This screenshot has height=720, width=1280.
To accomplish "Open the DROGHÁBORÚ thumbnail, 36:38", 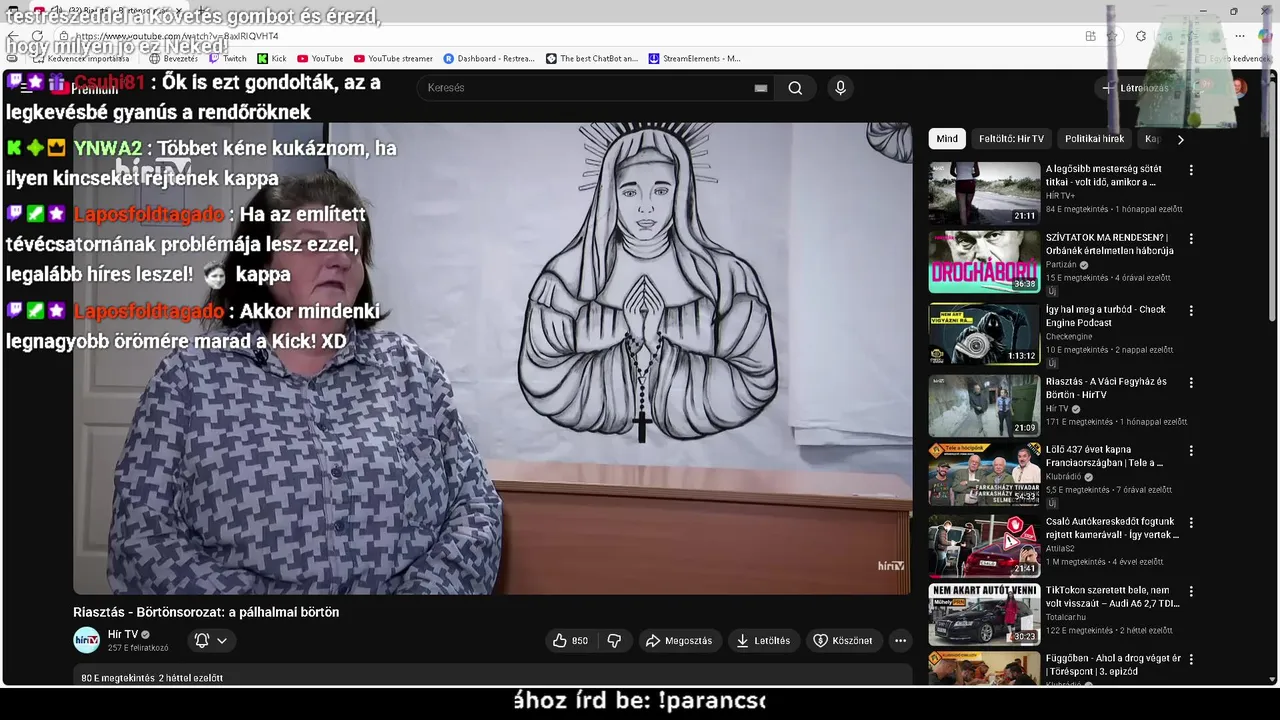I will [984, 261].
